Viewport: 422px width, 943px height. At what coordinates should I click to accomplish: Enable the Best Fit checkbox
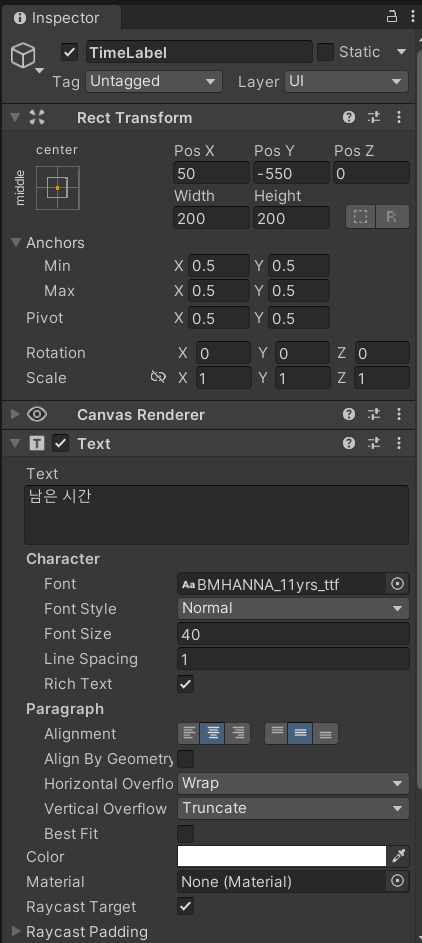pyautogui.click(x=185, y=834)
